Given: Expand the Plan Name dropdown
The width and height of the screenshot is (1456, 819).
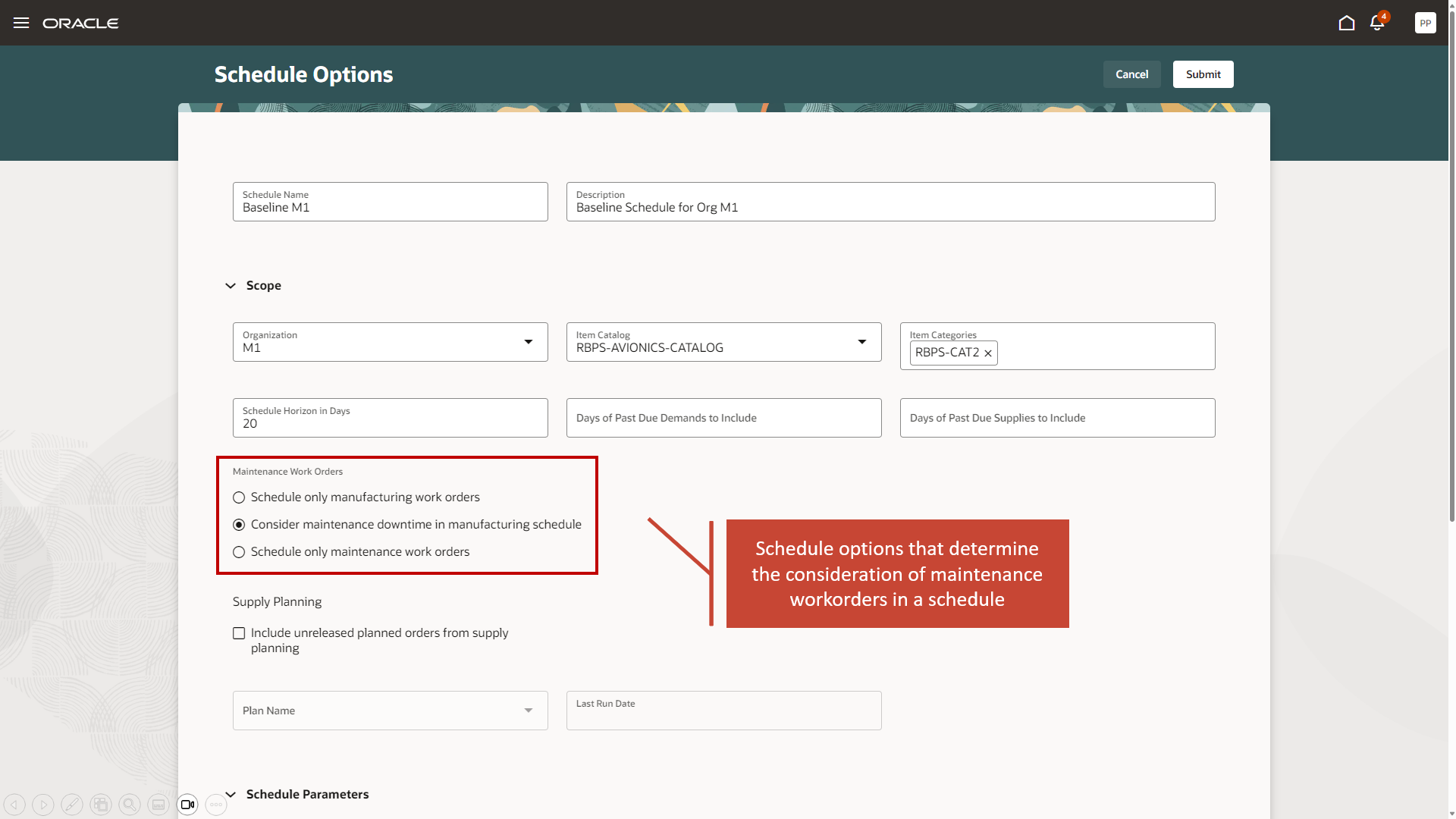Looking at the screenshot, I should (529, 711).
